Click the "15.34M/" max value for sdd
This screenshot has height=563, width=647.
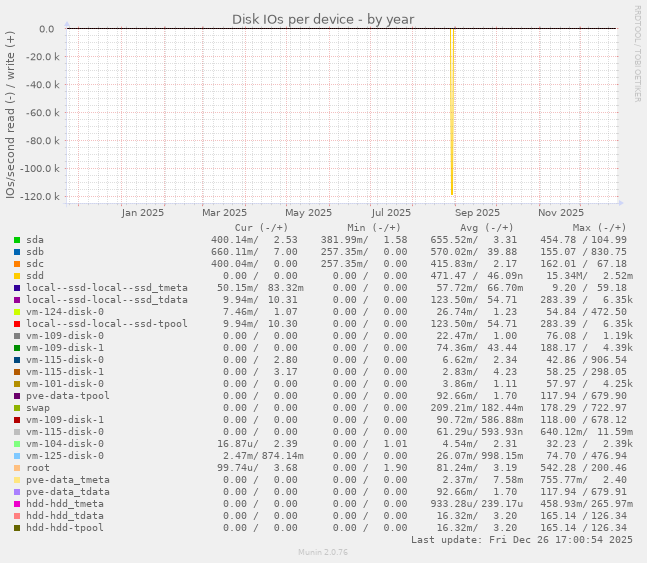[x=567, y=276]
